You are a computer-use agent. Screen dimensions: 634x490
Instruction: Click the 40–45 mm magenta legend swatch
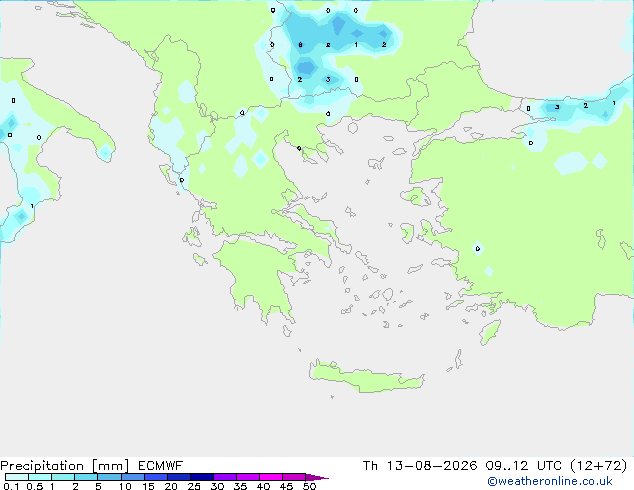[271, 477]
